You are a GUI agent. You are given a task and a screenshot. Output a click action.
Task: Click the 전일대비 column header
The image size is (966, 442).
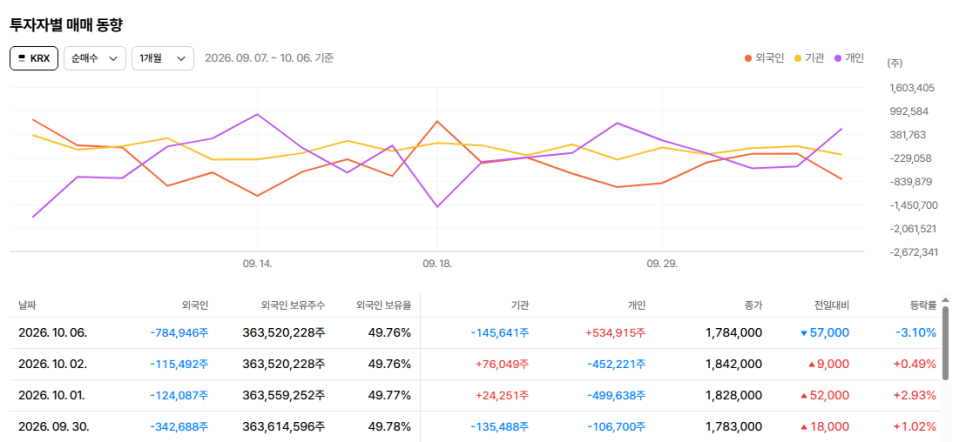coord(832,305)
